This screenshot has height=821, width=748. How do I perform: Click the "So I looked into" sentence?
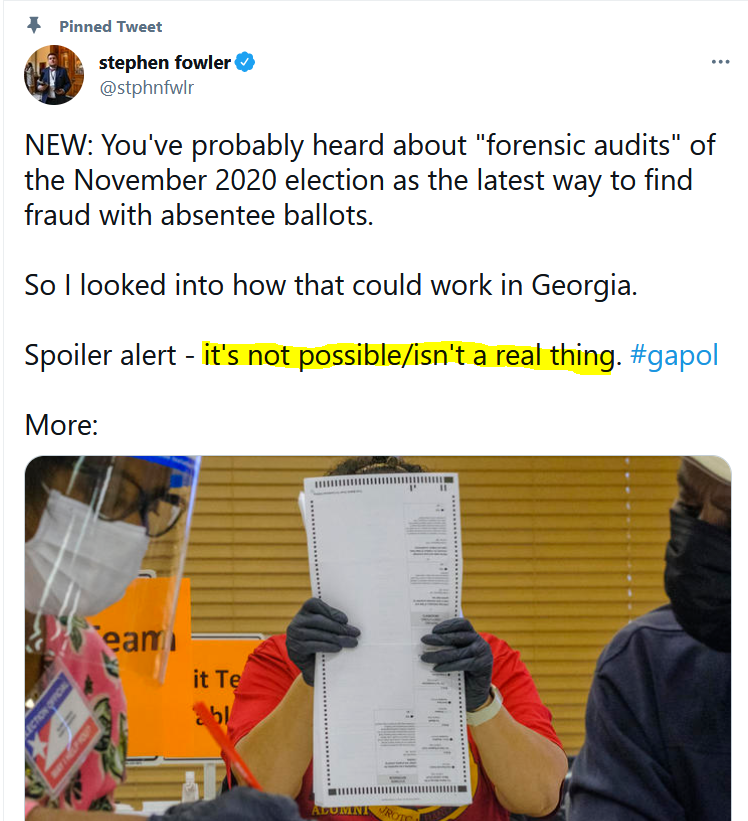[x=331, y=285]
